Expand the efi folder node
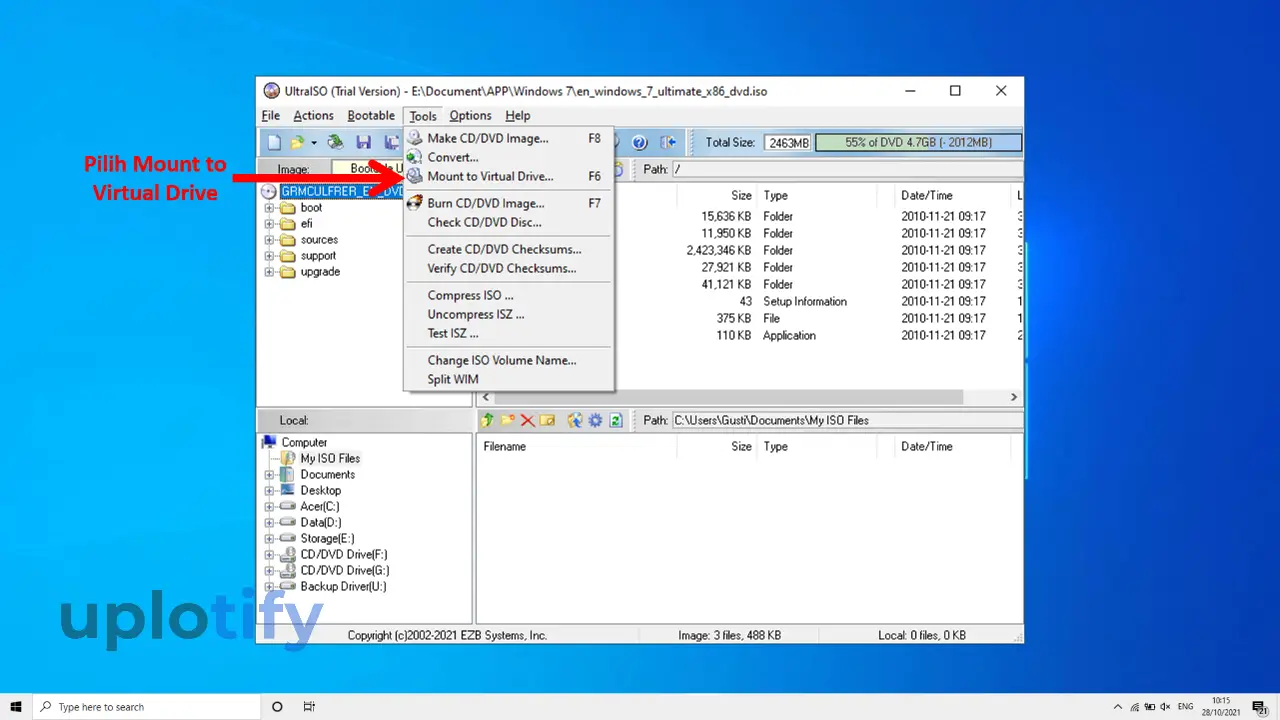The image size is (1280, 720). click(269, 224)
